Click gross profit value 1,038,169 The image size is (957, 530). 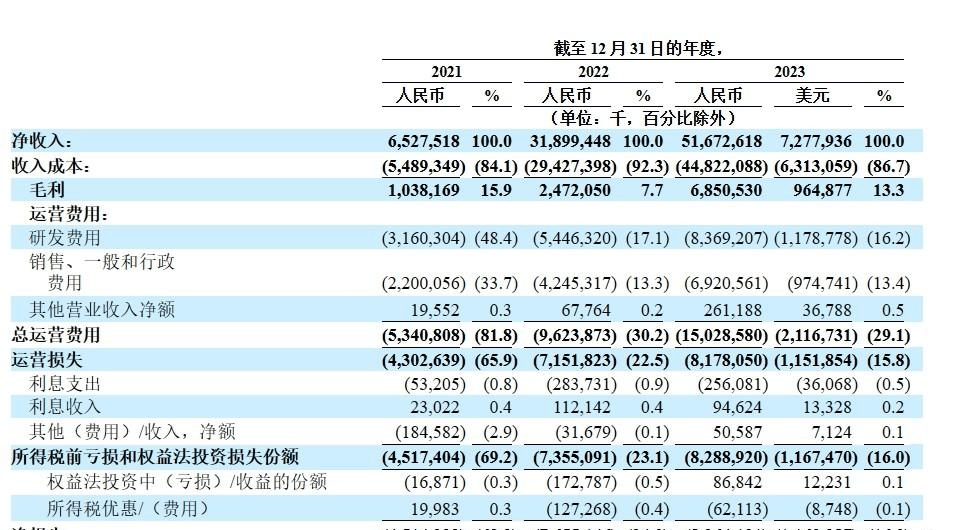click(424, 191)
